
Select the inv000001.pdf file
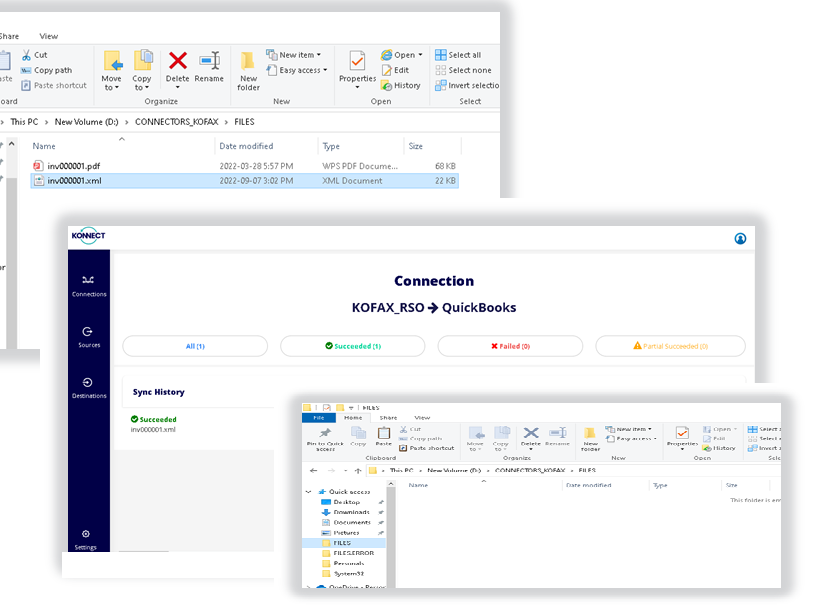74,165
